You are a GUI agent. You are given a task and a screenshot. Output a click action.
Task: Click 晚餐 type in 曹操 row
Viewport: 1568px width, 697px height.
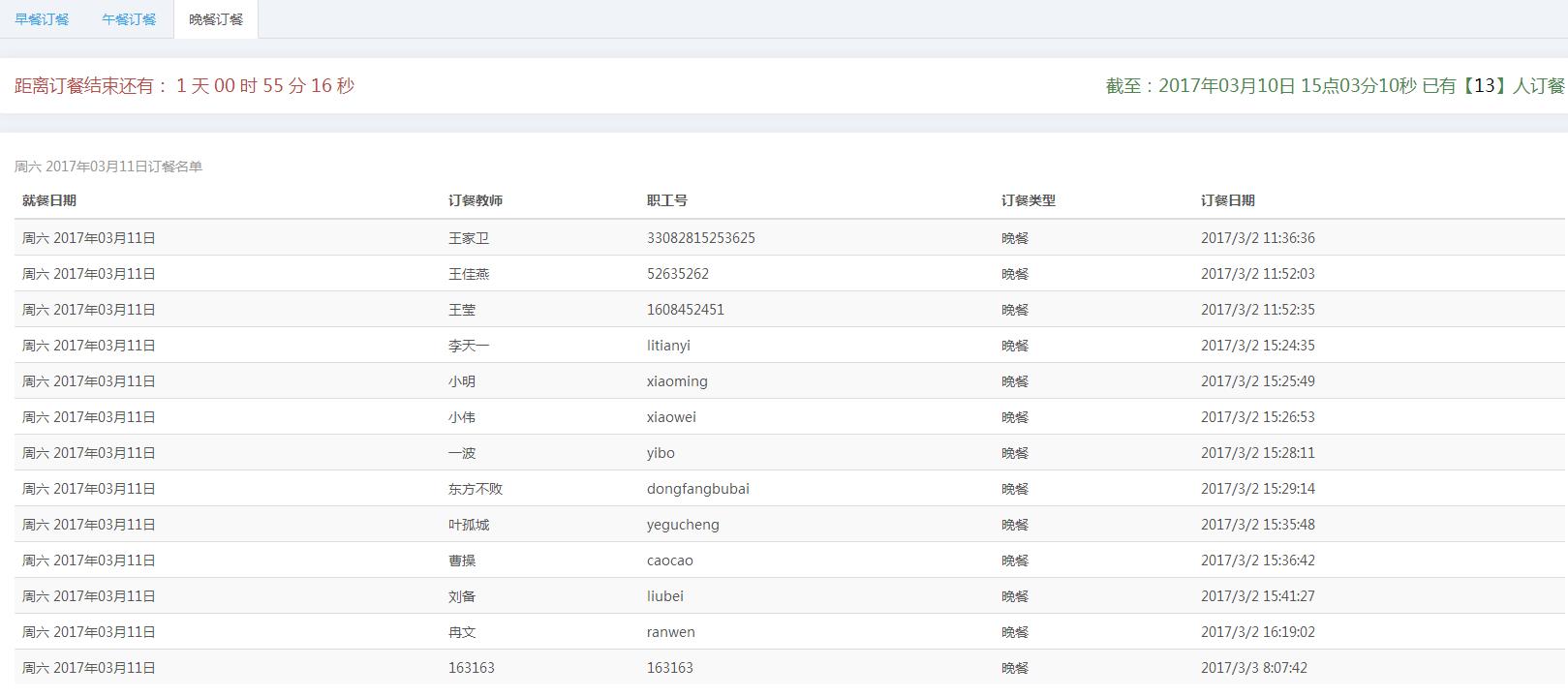coord(1015,561)
